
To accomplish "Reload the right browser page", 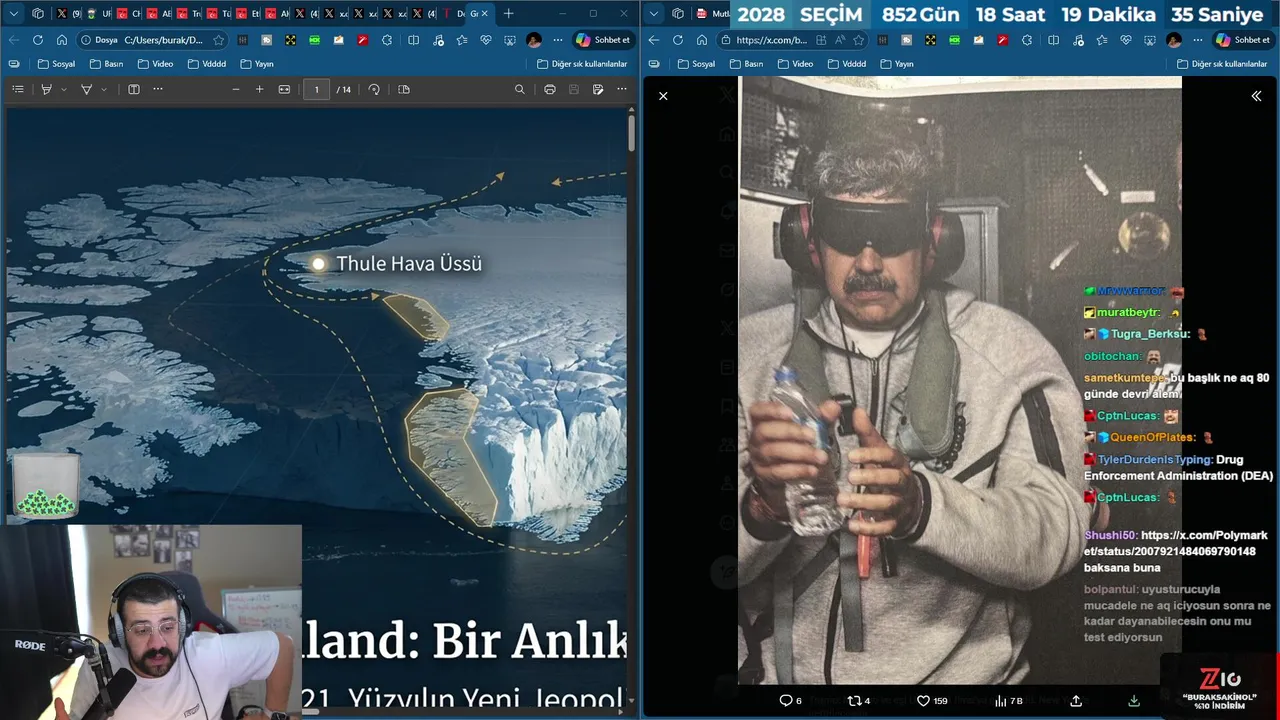I will [x=678, y=40].
